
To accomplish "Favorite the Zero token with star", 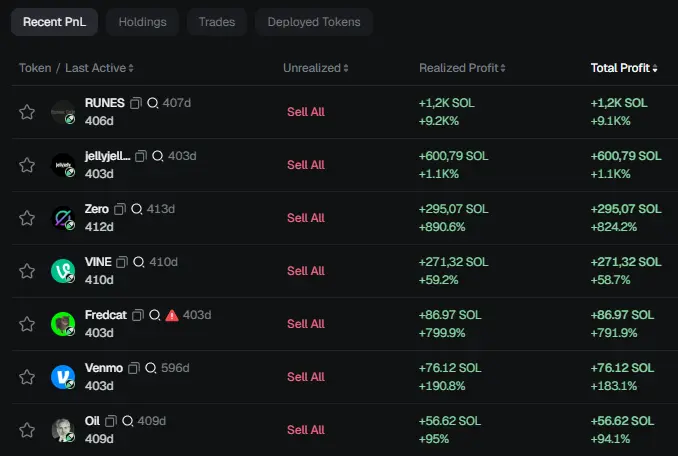I will tap(27, 218).
